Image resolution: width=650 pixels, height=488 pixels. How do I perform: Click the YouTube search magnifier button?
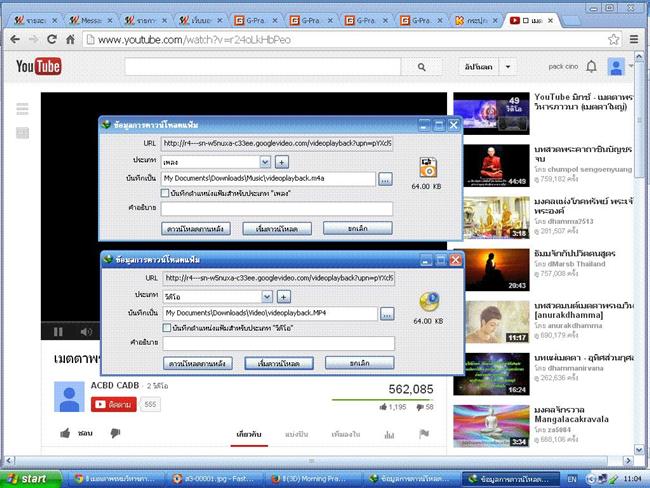point(422,67)
